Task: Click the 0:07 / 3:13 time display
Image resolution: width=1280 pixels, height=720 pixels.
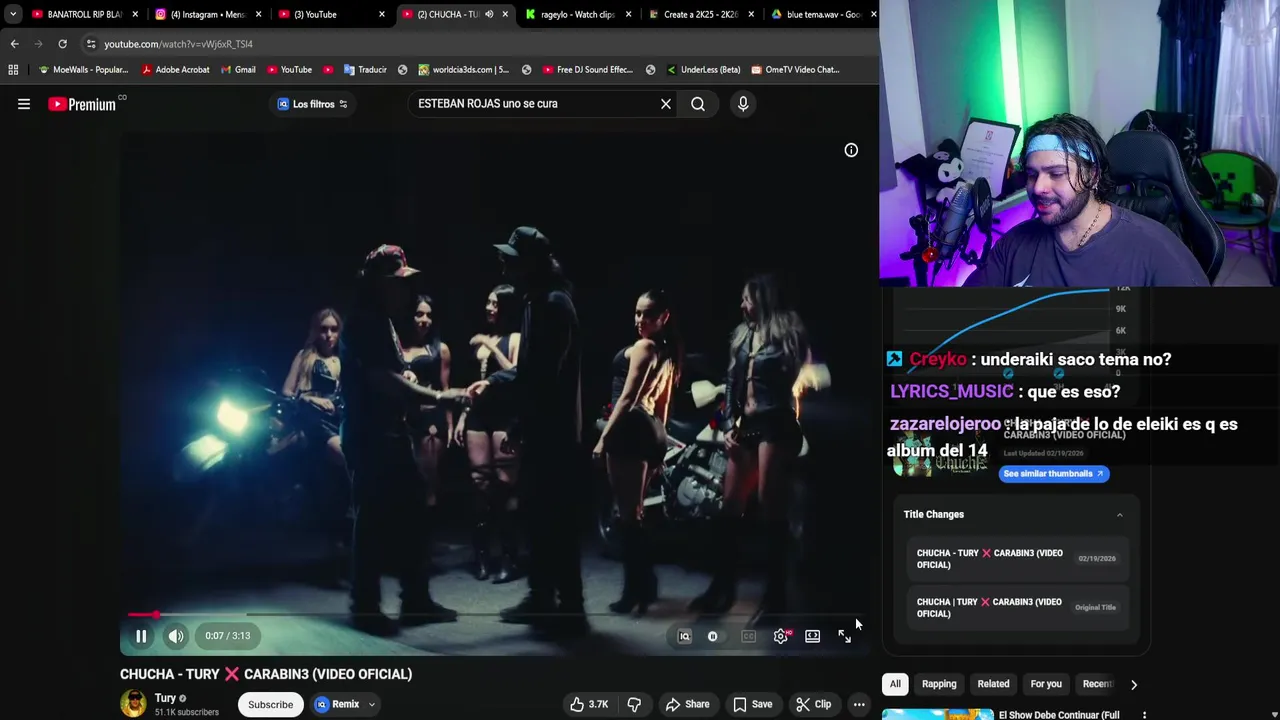Action: click(228, 636)
